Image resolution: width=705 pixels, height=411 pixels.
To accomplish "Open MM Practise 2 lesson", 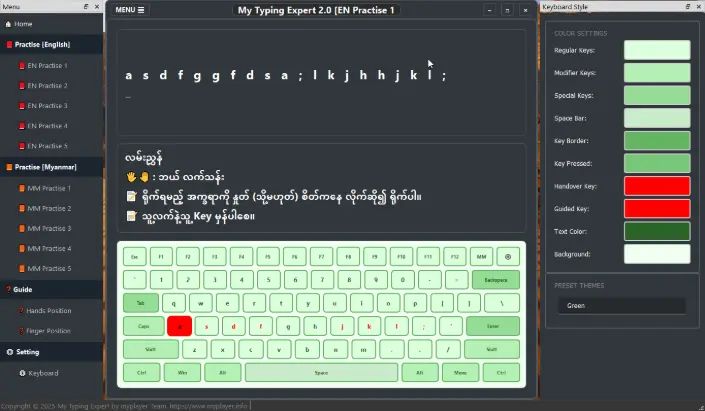I will (51, 208).
